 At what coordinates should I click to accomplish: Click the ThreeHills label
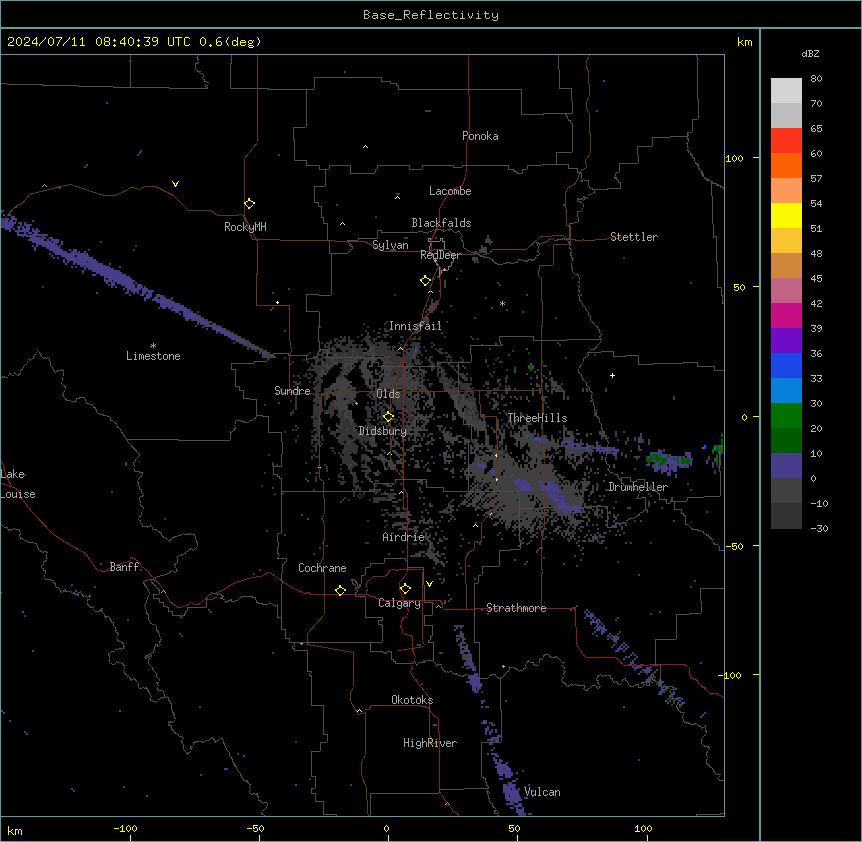(537, 418)
